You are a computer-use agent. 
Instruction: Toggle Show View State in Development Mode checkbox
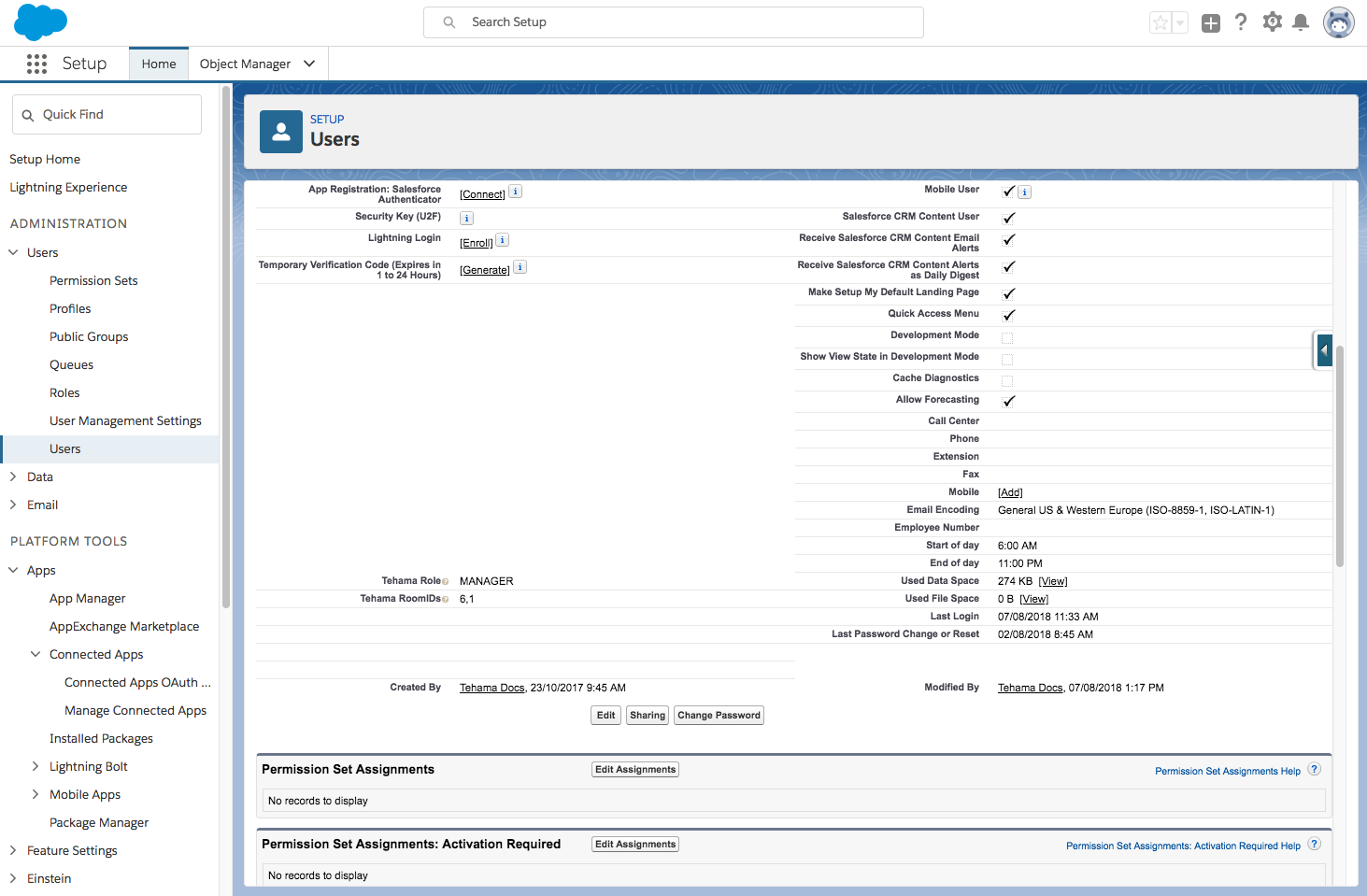(x=1007, y=359)
